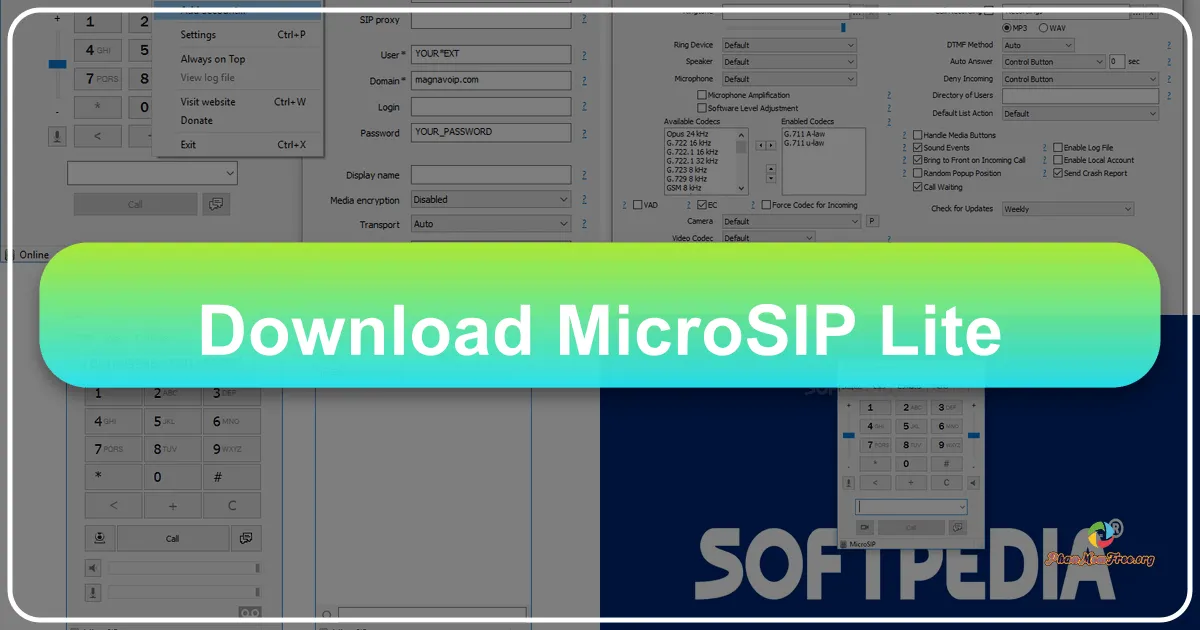Select the WAV recording format radio button
1200x630 pixels.
click(1044, 27)
